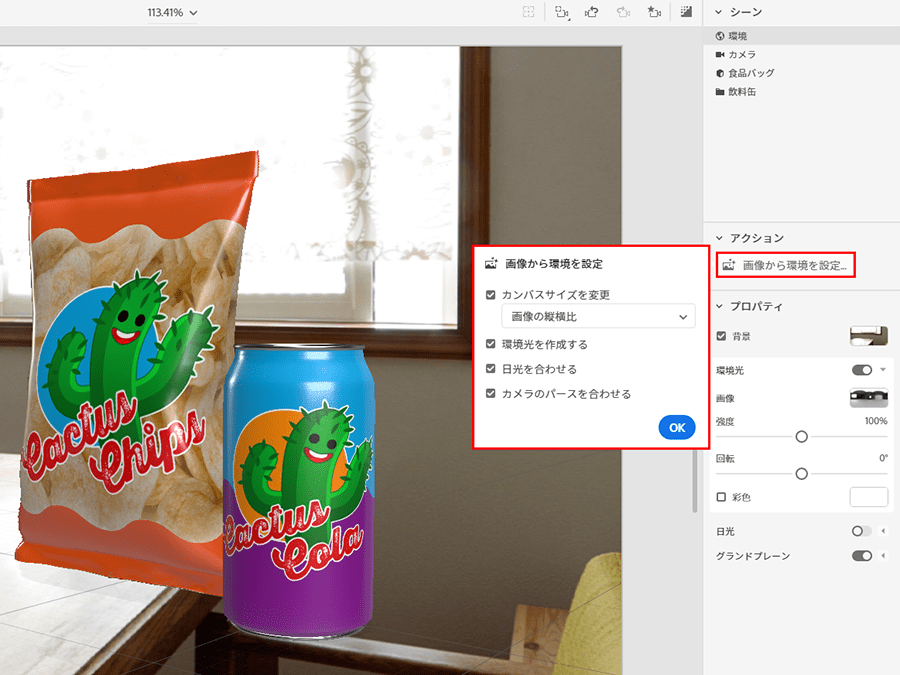Click the globe icon beside 環境
Image resolution: width=900 pixels, height=675 pixels.
pos(720,36)
